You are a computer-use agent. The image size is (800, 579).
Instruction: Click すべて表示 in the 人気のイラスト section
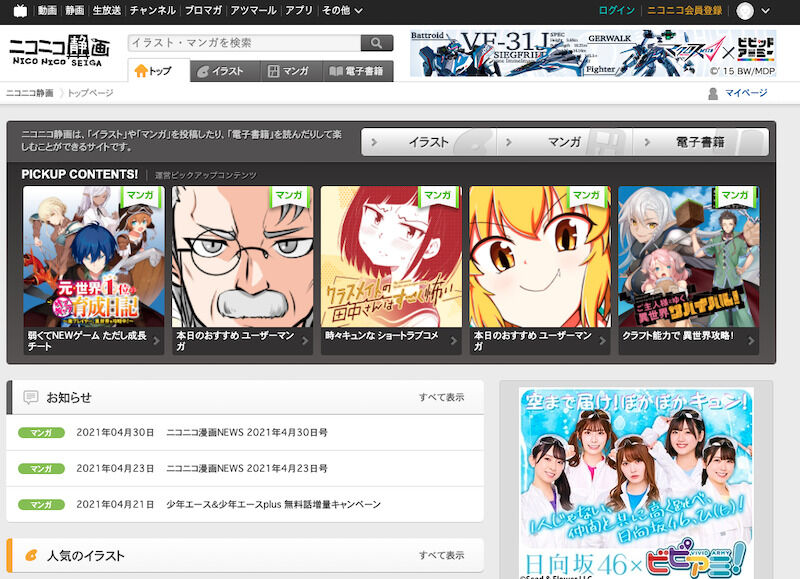[x=442, y=555]
